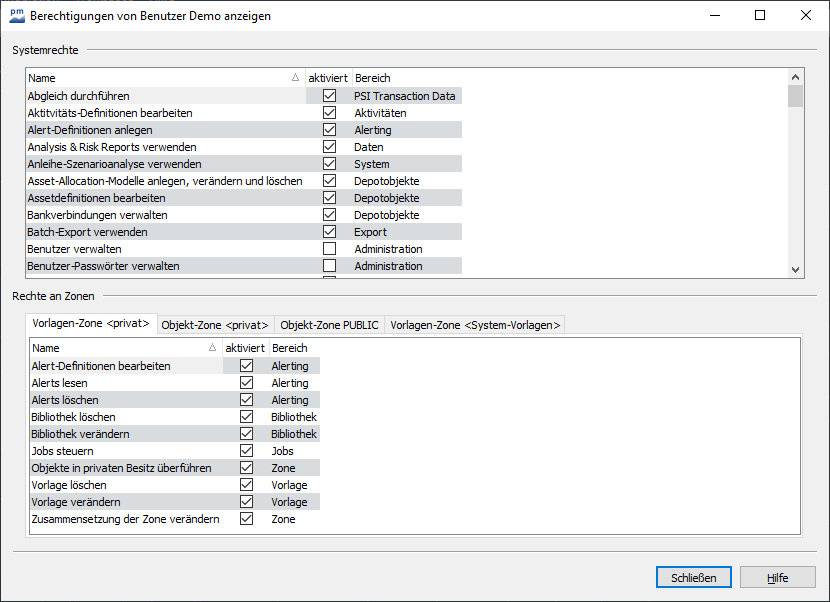The image size is (830, 602).
Task: Uncheck Batch-Export verwenden permission
Action: point(329,232)
